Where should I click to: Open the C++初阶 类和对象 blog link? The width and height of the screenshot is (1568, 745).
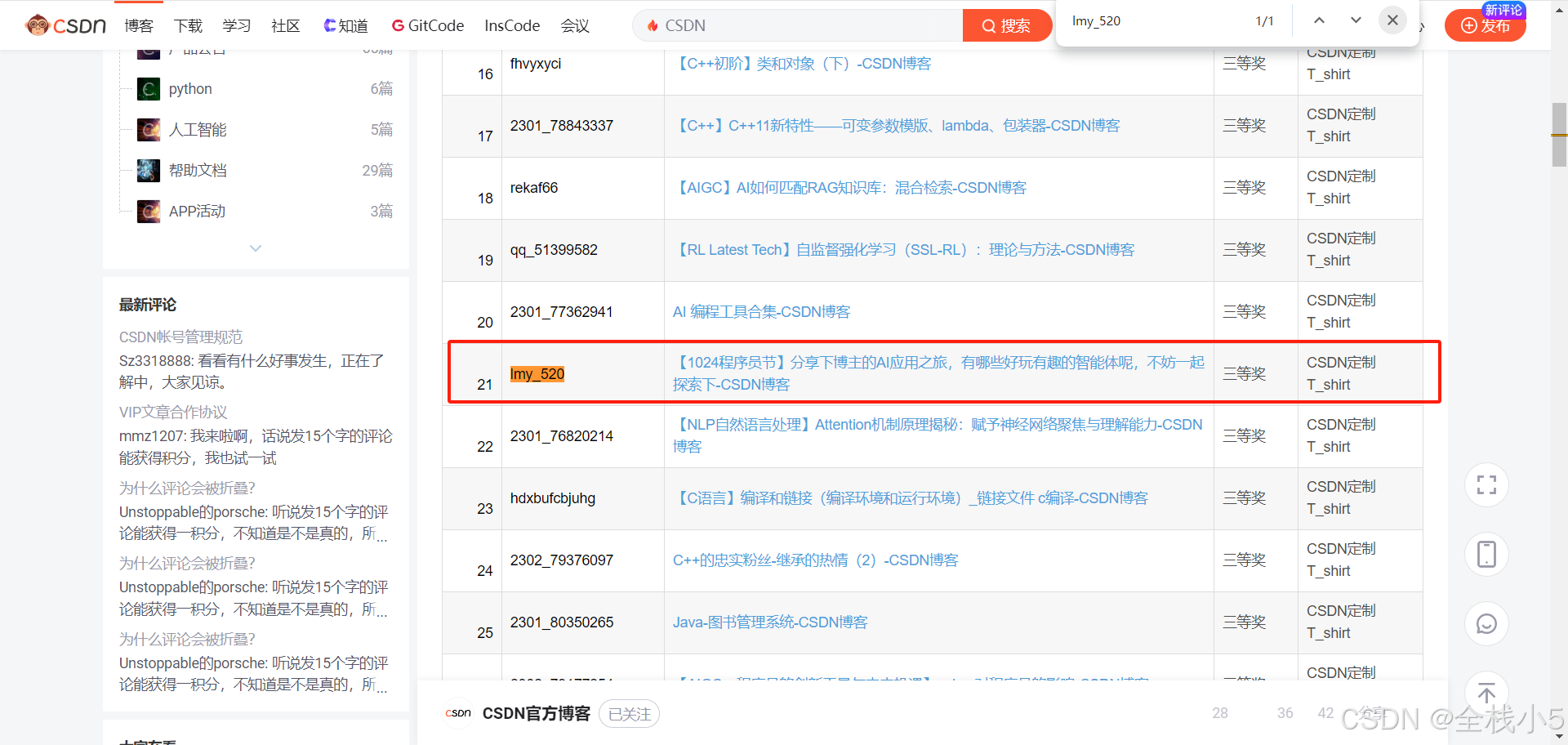[x=802, y=64]
